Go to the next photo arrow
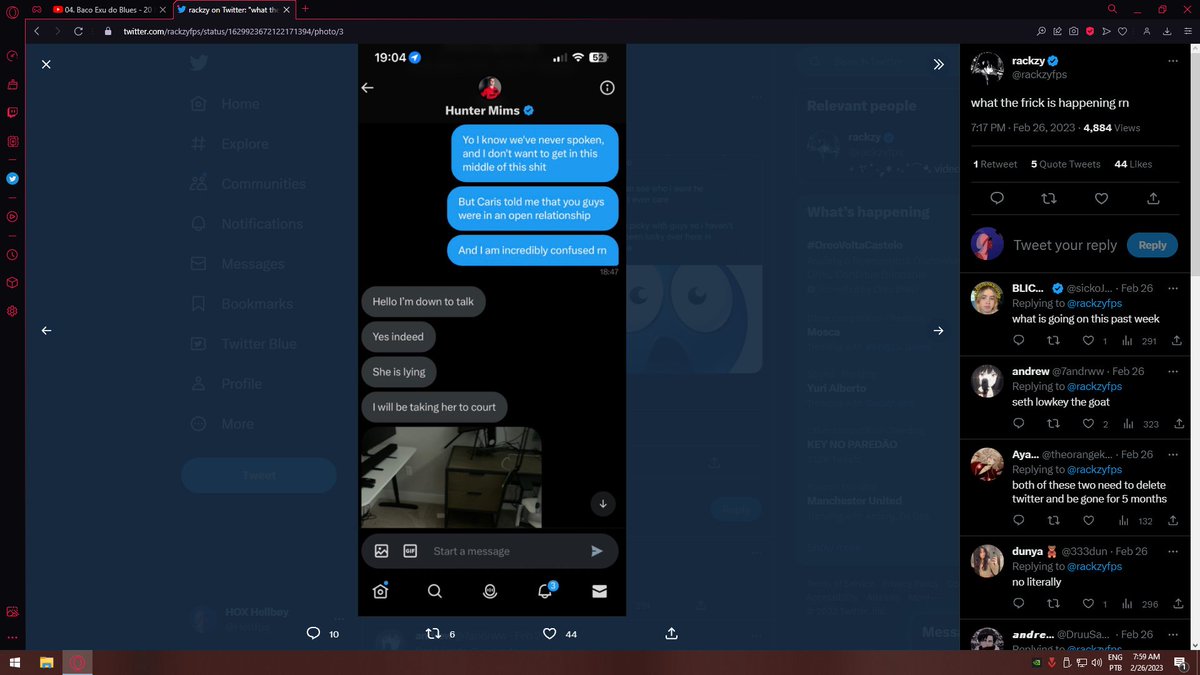 tap(938, 330)
